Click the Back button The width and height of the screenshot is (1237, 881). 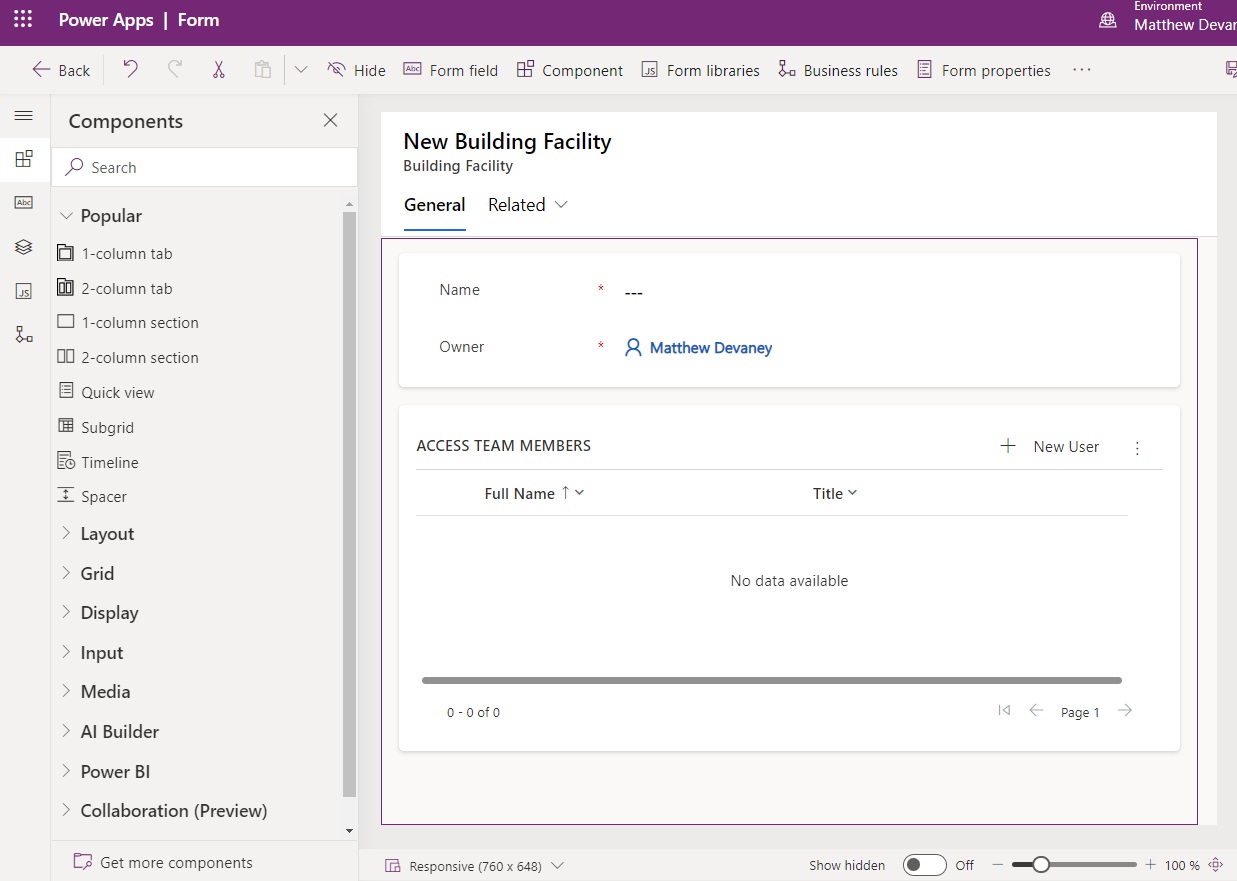[x=61, y=70]
